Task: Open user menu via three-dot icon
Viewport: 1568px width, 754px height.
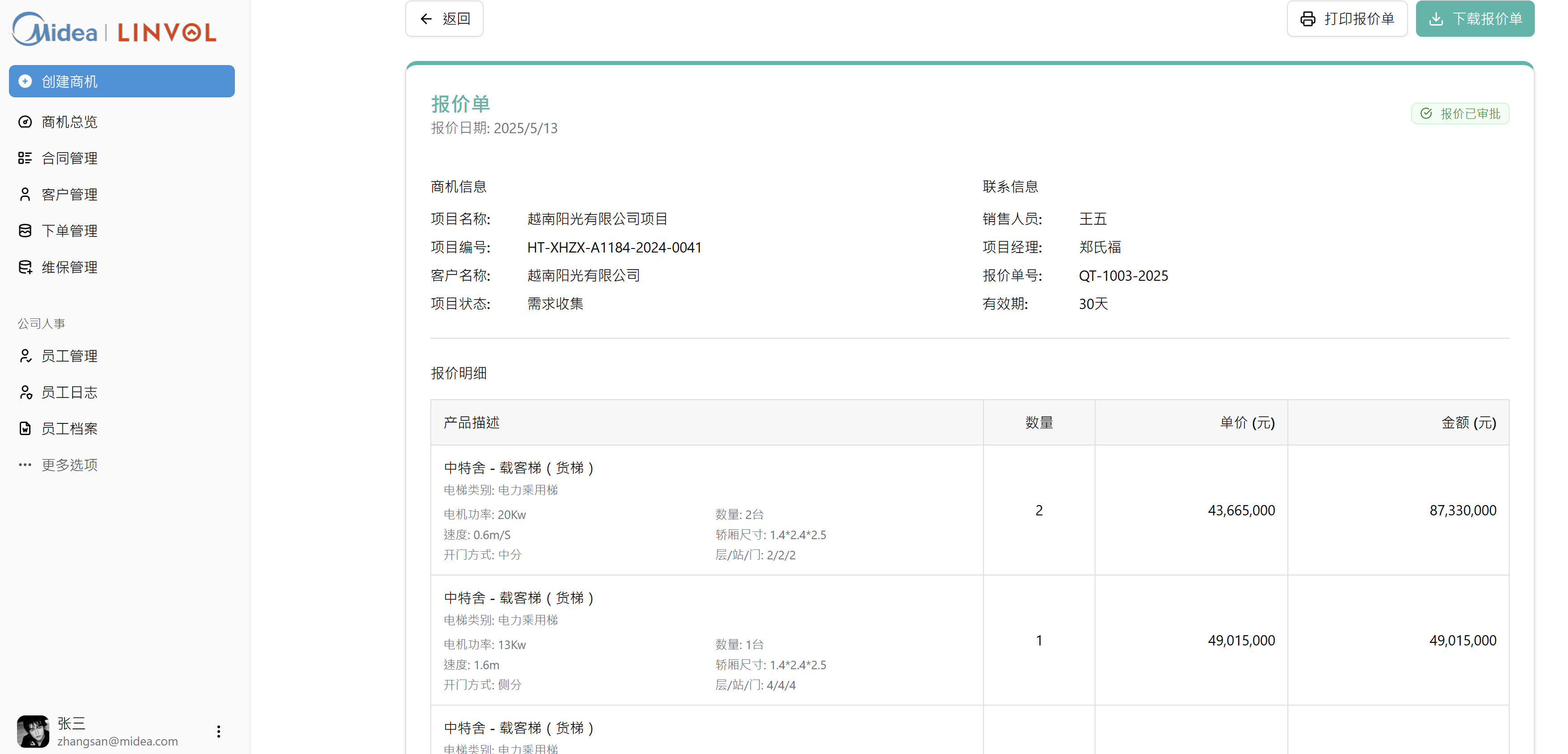Action: pyautogui.click(x=218, y=731)
